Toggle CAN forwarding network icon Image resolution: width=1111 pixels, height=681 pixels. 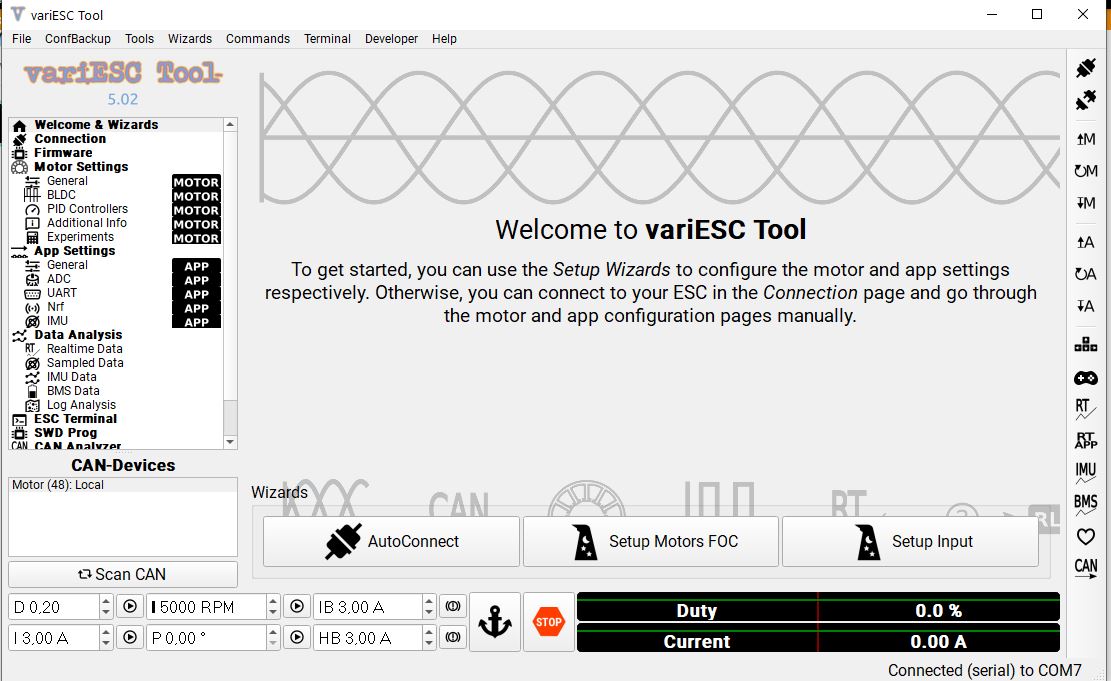(1085, 345)
